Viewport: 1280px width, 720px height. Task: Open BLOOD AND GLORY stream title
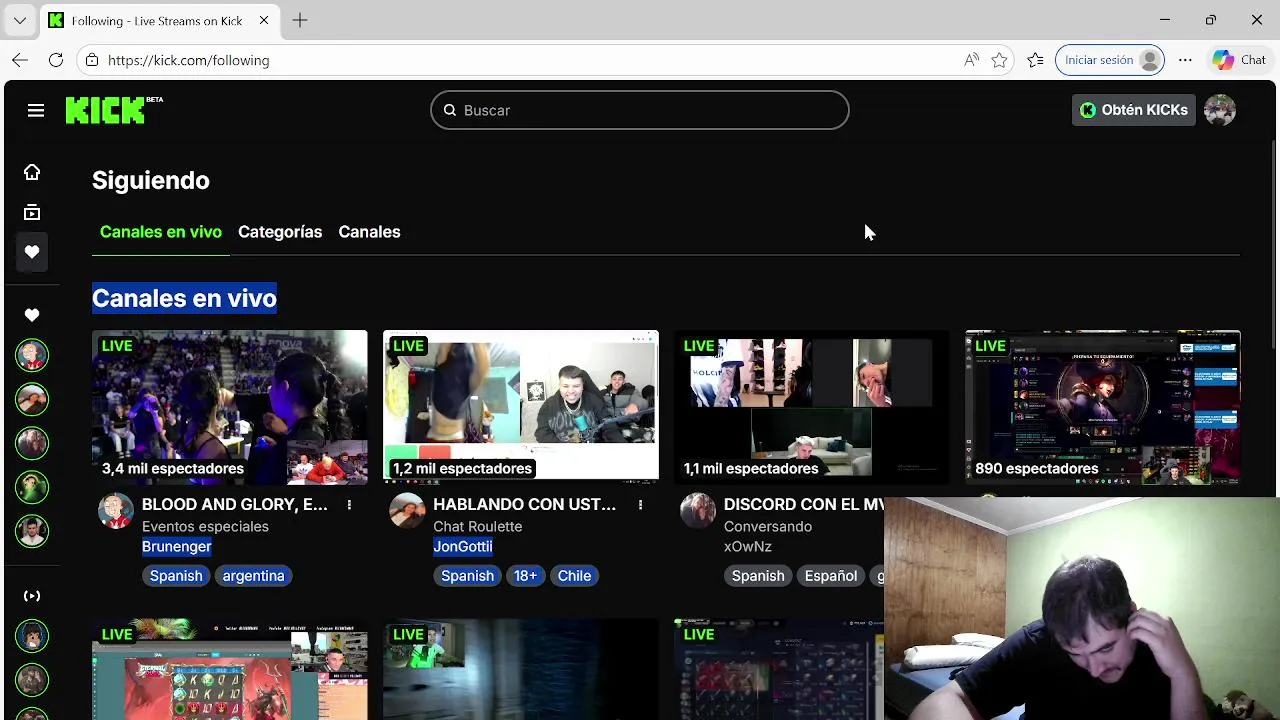point(235,505)
